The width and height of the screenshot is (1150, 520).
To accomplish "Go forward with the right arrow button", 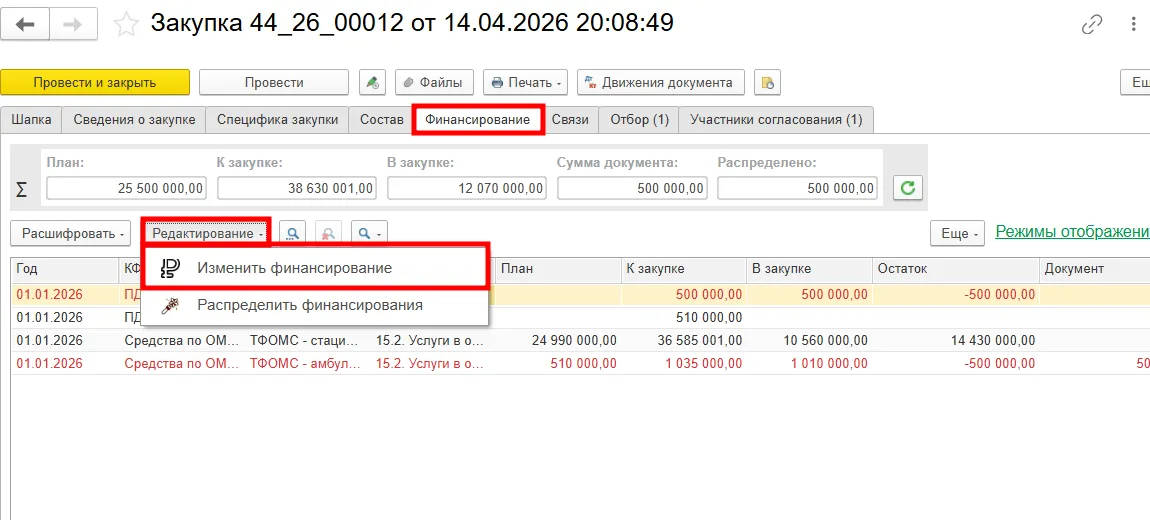I will [x=73, y=25].
